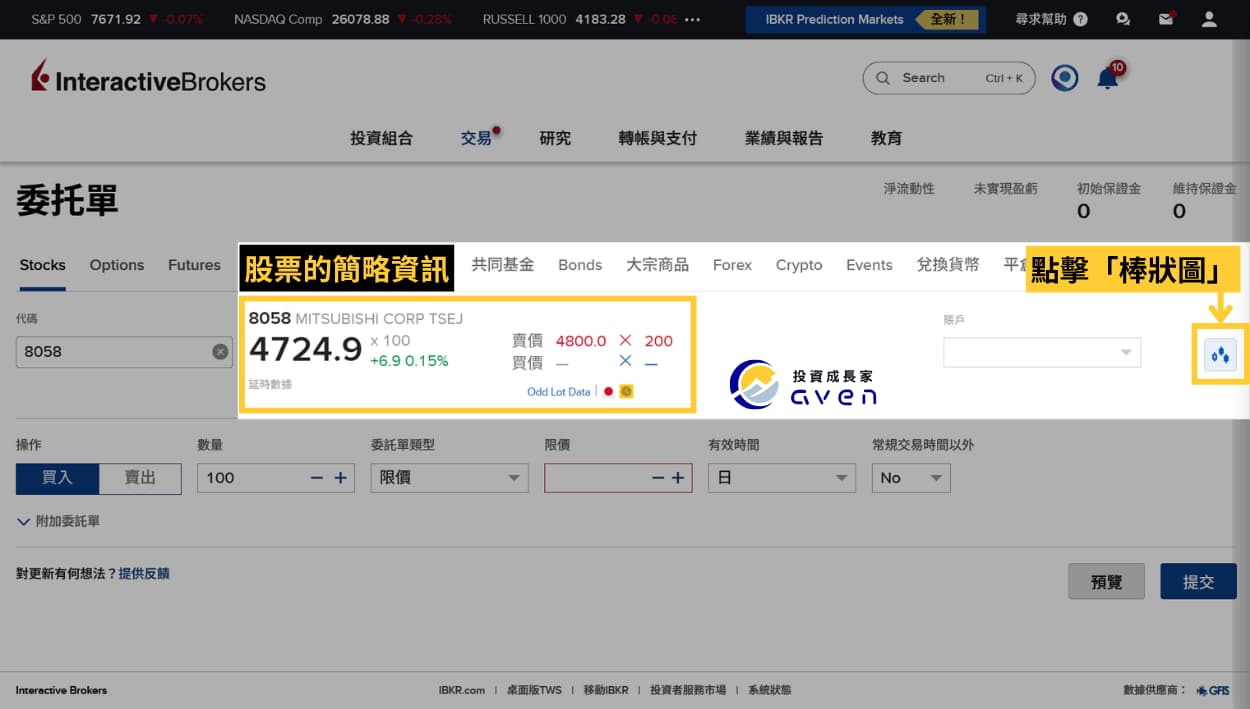Screen dimensions: 1250x709
Task: Open the mail message center icon
Action: point(1166,19)
